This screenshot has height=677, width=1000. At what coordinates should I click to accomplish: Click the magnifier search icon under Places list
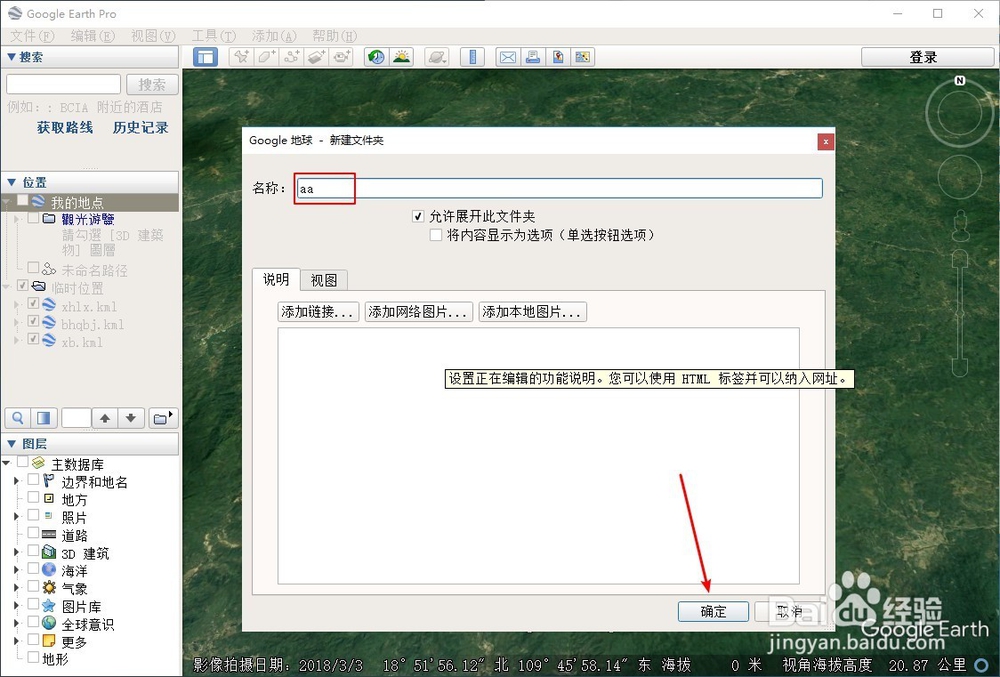18,418
